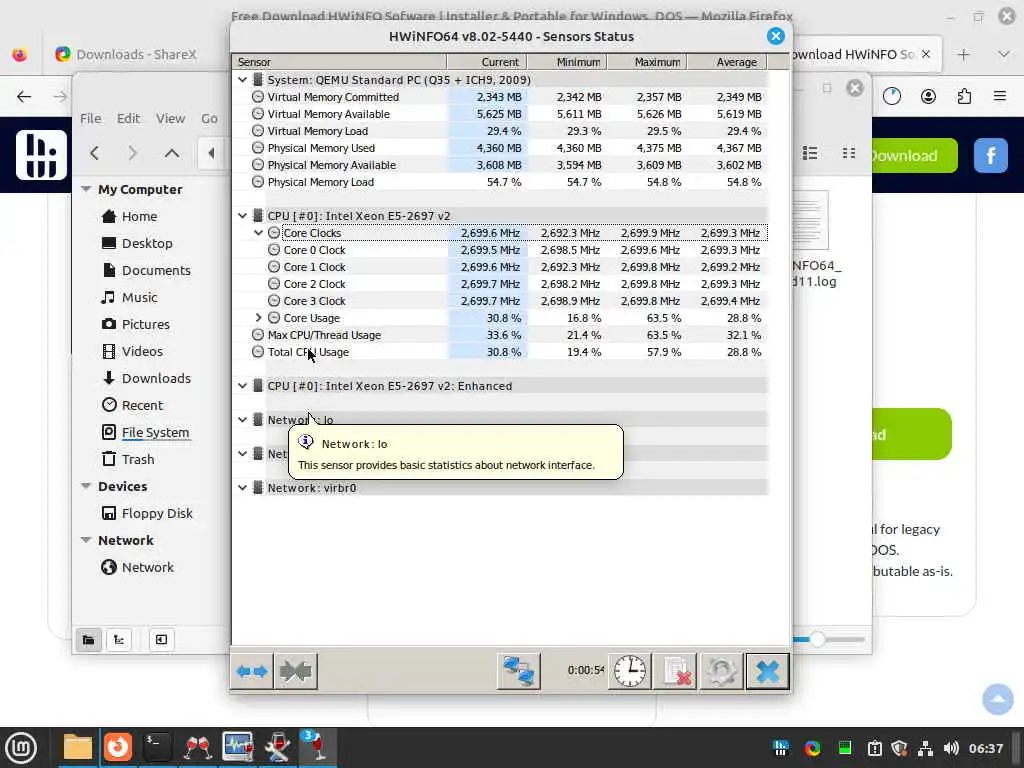Switch file manager to list view icon
Image resolution: width=1024 pixels, height=768 pixels.
pyautogui.click(x=810, y=153)
